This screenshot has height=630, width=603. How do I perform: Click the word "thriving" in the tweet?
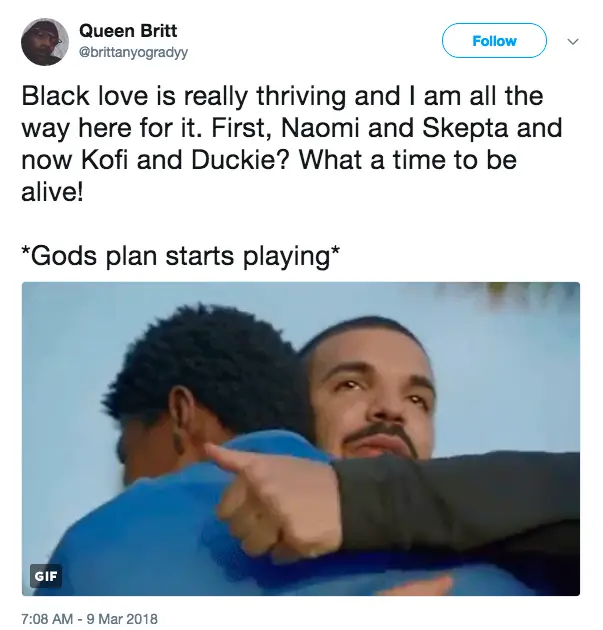[301, 96]
